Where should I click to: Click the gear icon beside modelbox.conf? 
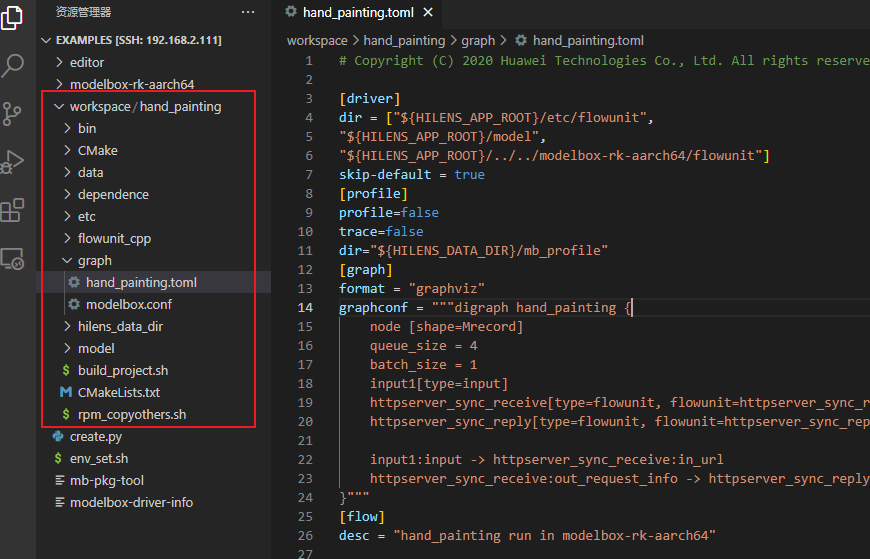tap(74, 304)
